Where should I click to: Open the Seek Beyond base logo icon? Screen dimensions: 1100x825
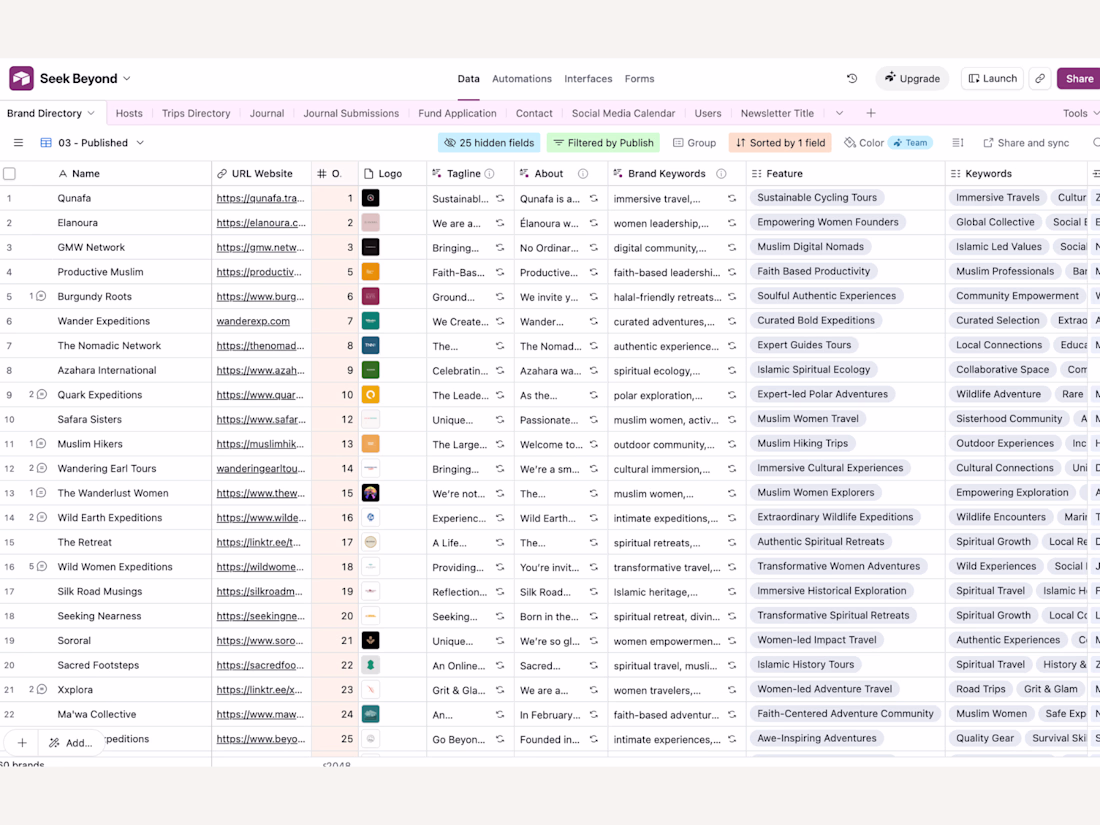[x=21, y=79]
